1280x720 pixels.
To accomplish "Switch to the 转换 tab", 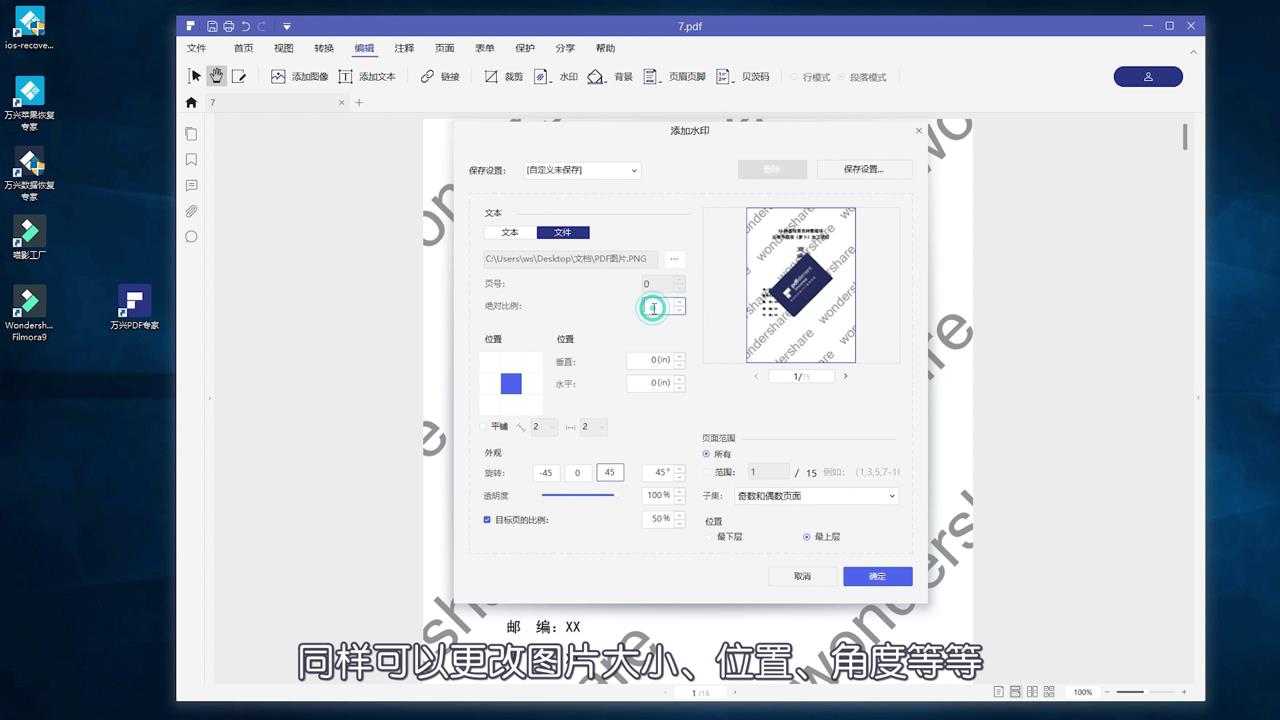I will 324,48.
